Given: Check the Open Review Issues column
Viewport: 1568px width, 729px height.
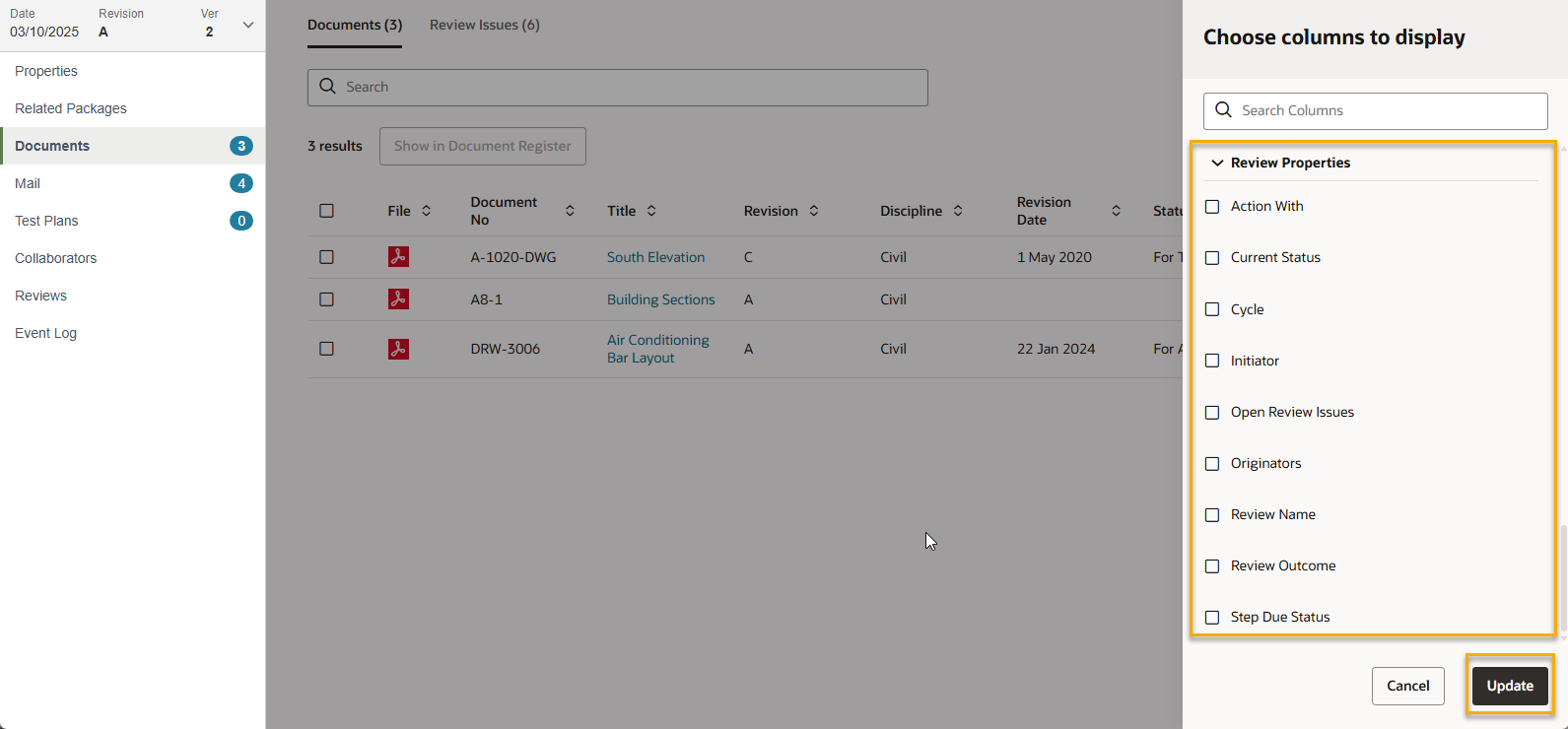Looking at the screenshot, I should click(1212, 413).
